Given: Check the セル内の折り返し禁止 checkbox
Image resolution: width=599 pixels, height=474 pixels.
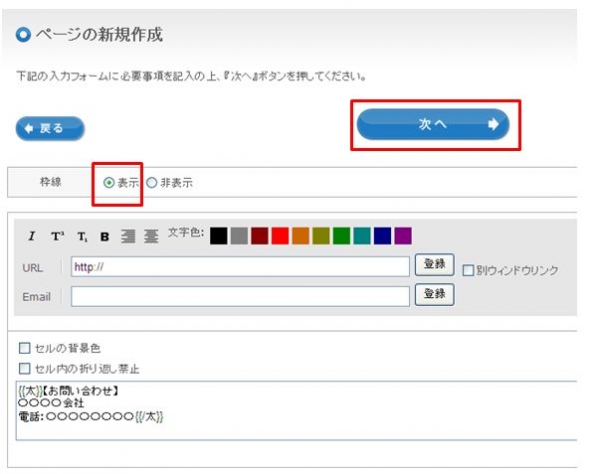Looking at the screenshot, I should (24, 369).
